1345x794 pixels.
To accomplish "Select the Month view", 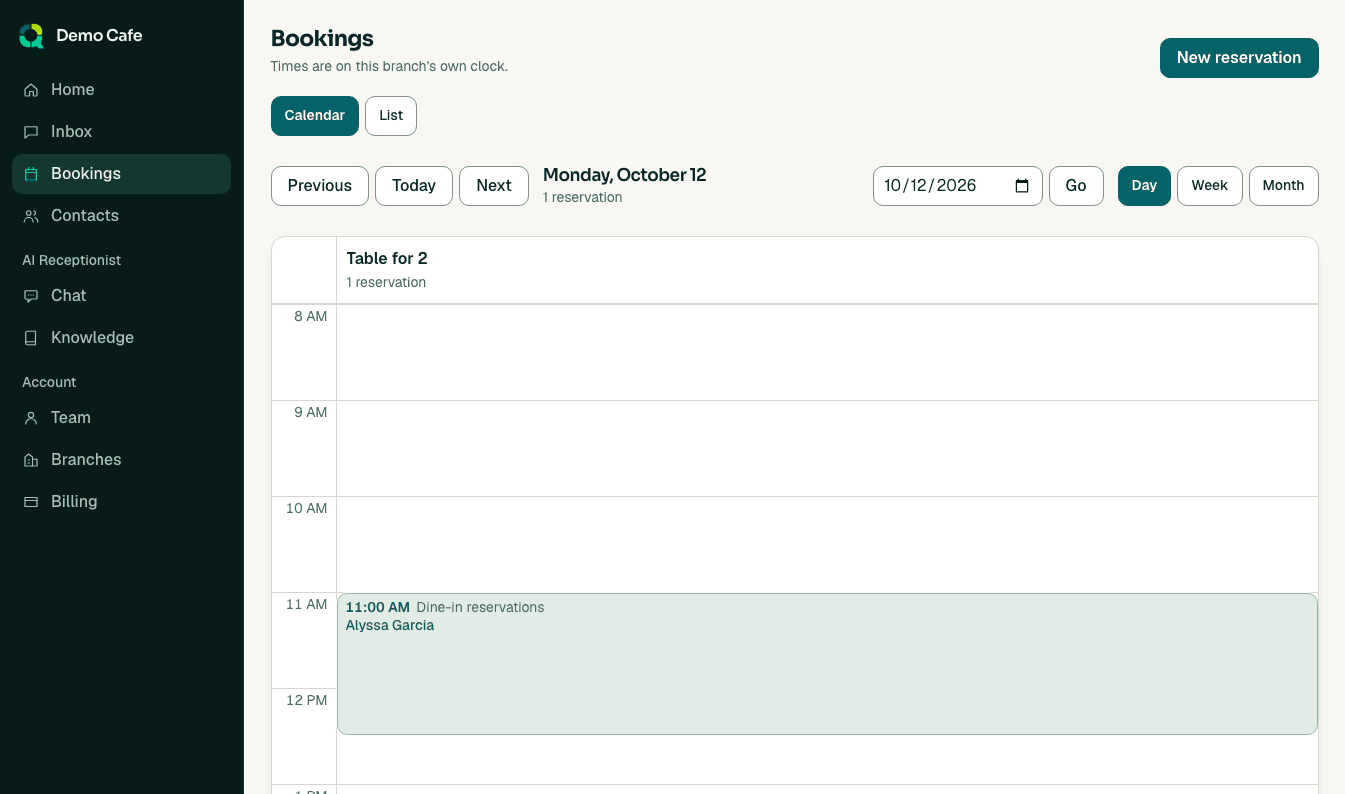I will point(1284,186).
